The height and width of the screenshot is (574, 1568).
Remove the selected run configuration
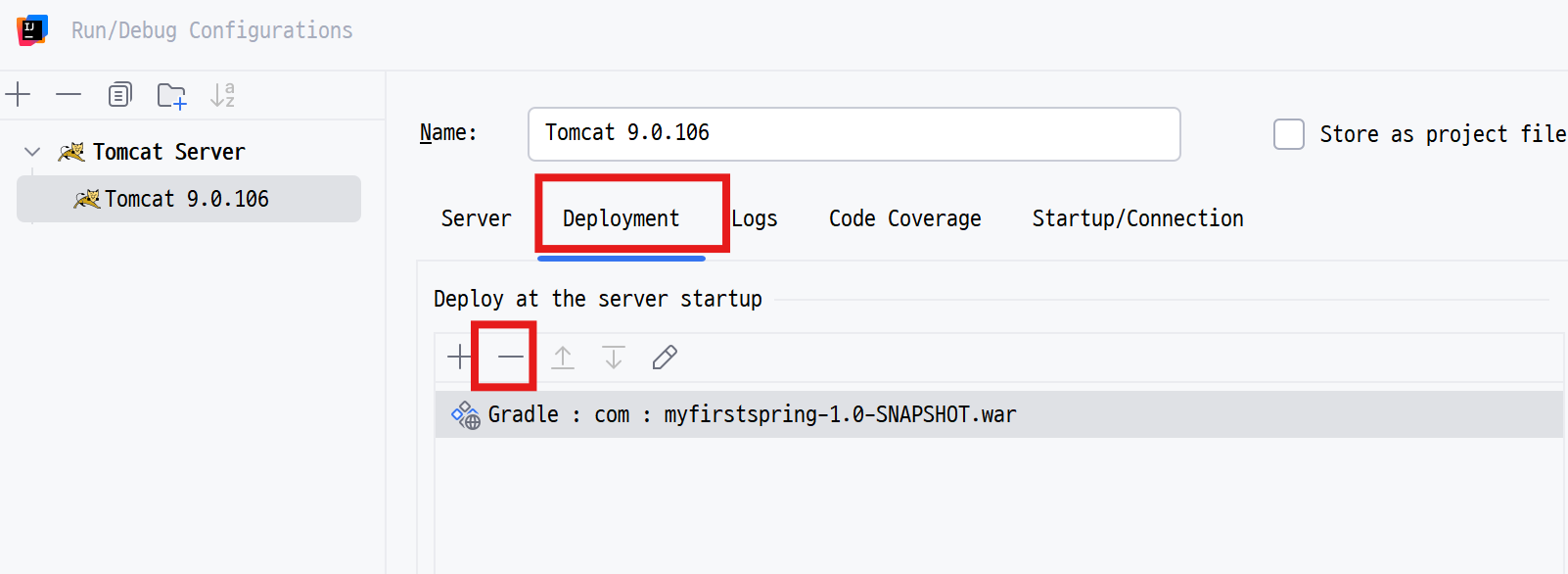point(69,95)
